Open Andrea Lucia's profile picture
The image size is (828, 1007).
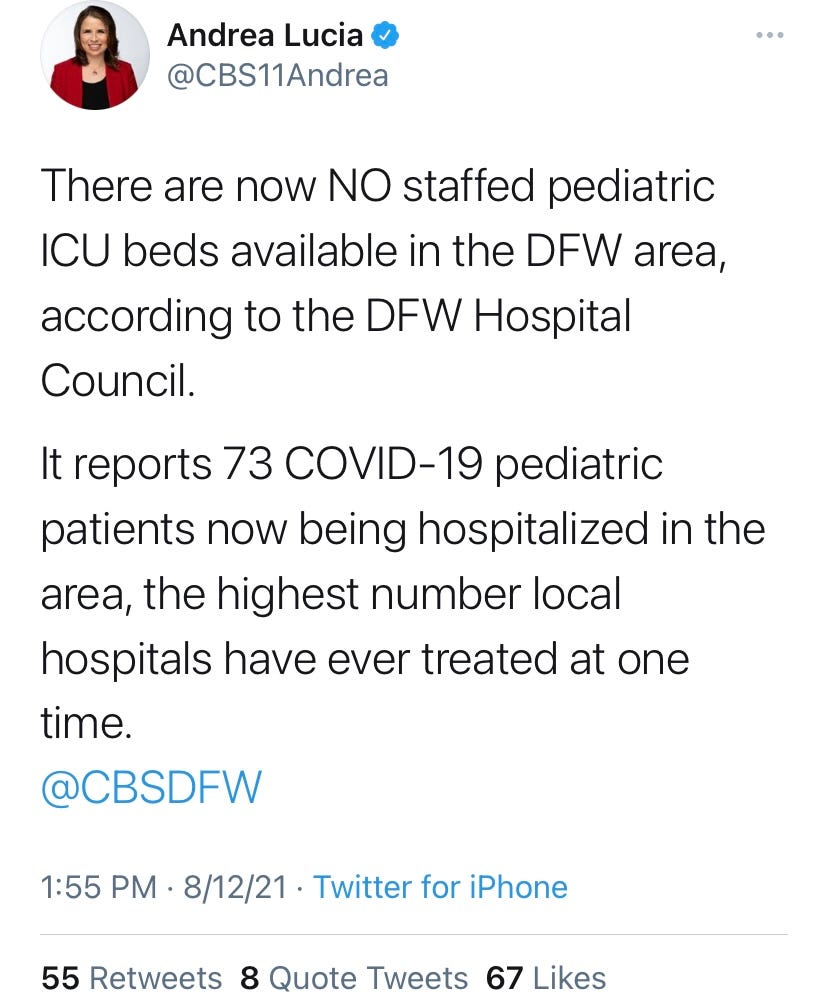pos(95,55)
